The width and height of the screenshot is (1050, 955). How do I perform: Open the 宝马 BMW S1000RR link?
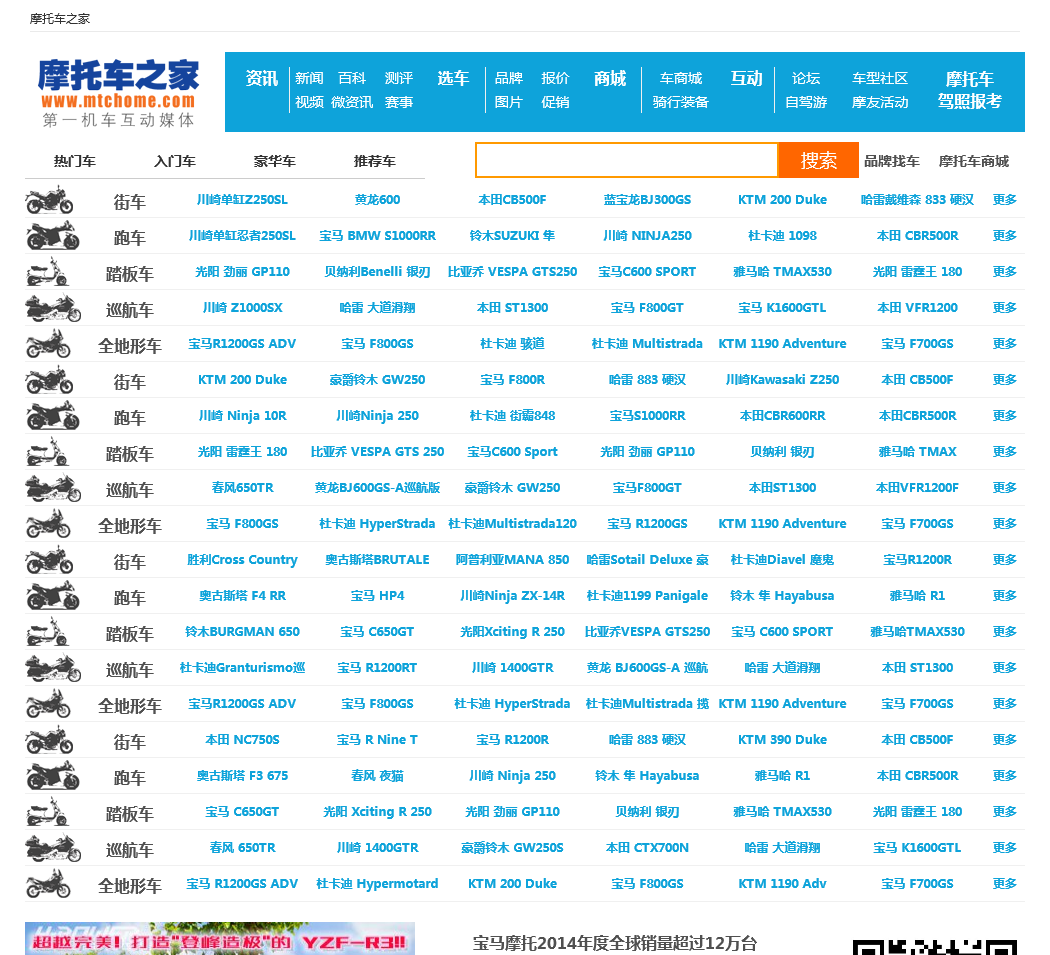point(378,236)
